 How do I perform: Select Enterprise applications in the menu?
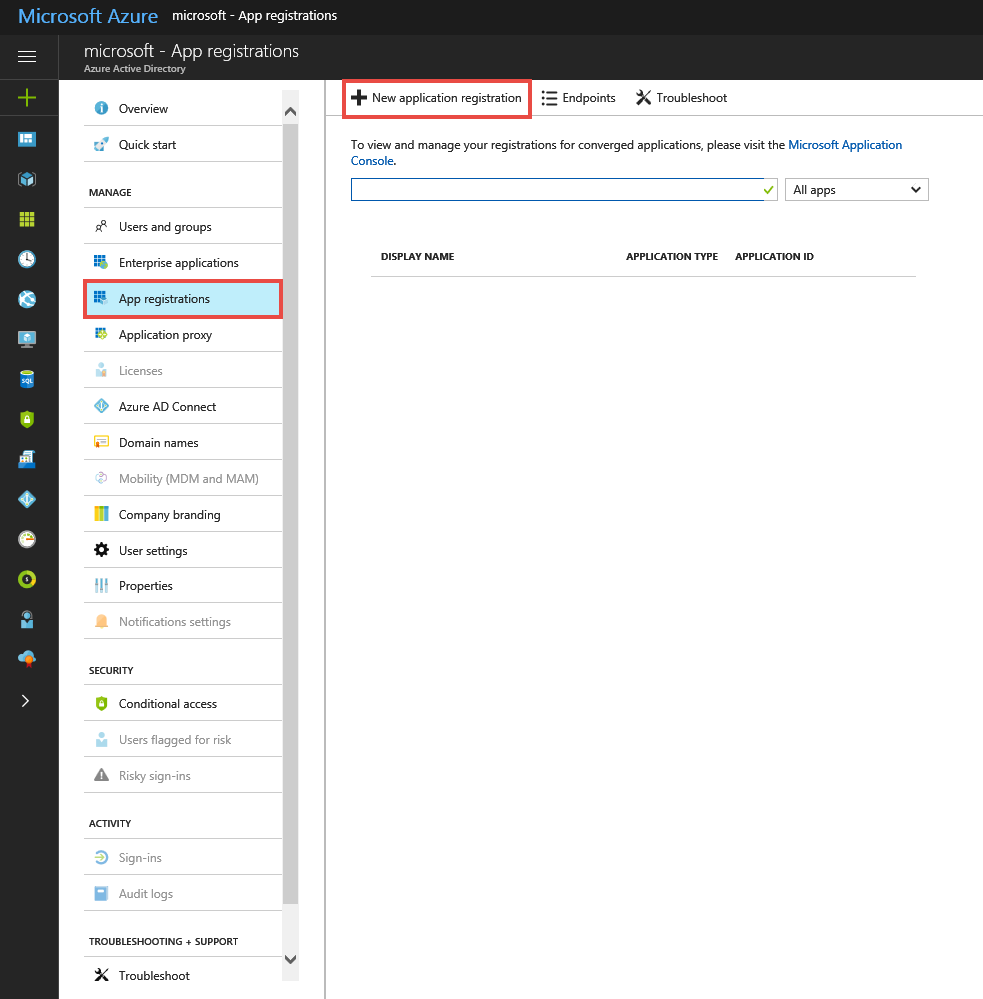178,263
